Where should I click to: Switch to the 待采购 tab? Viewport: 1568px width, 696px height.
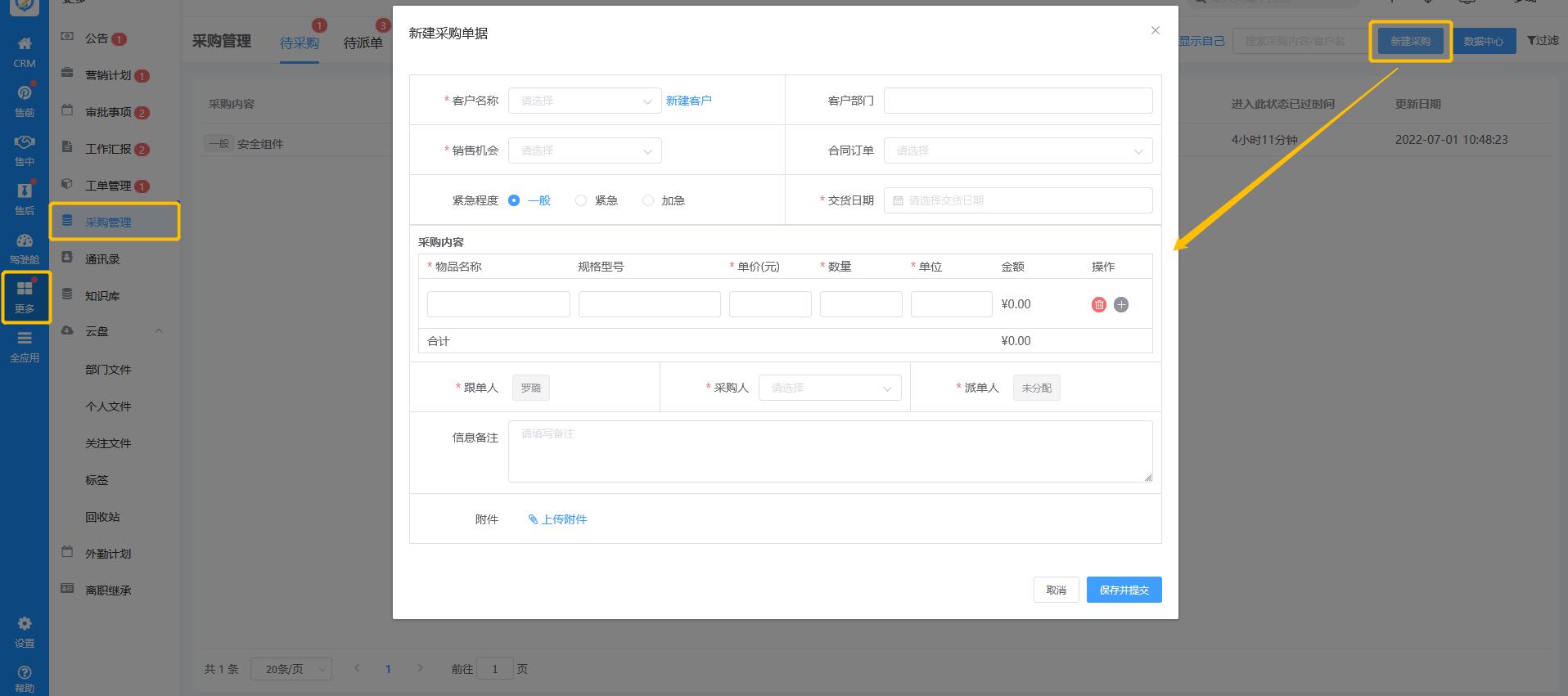pos(300,43)
